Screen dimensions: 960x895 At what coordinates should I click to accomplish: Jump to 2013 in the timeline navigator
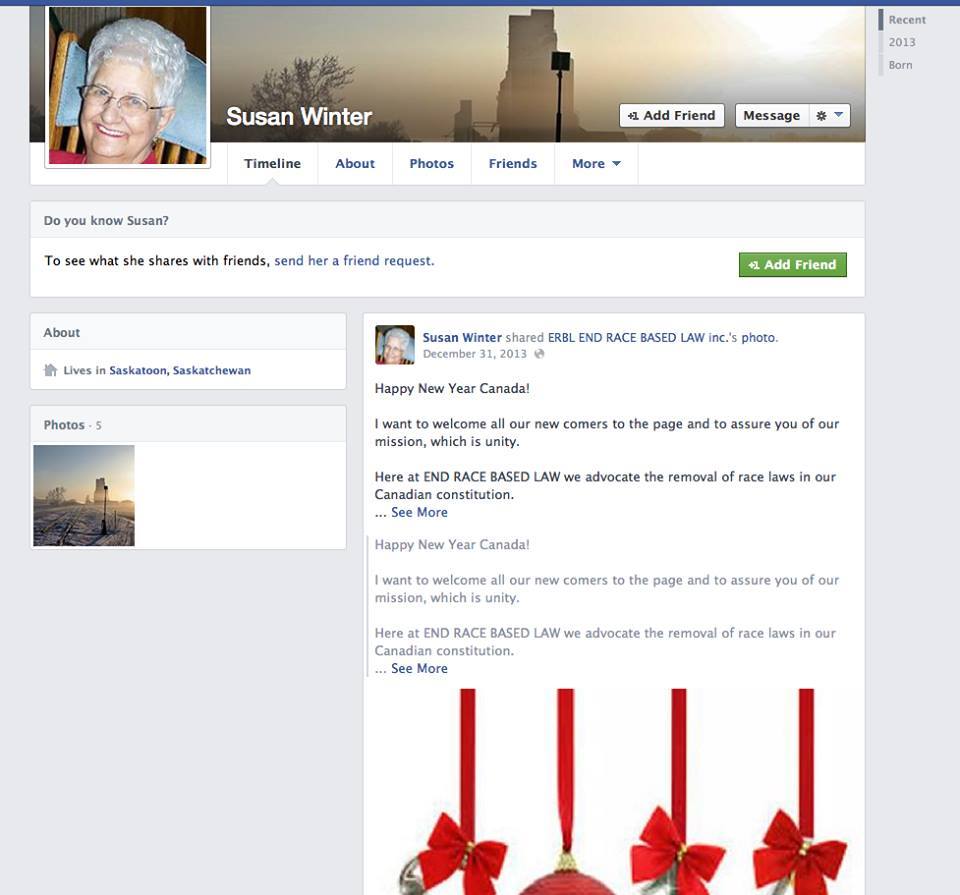[902, 42]
